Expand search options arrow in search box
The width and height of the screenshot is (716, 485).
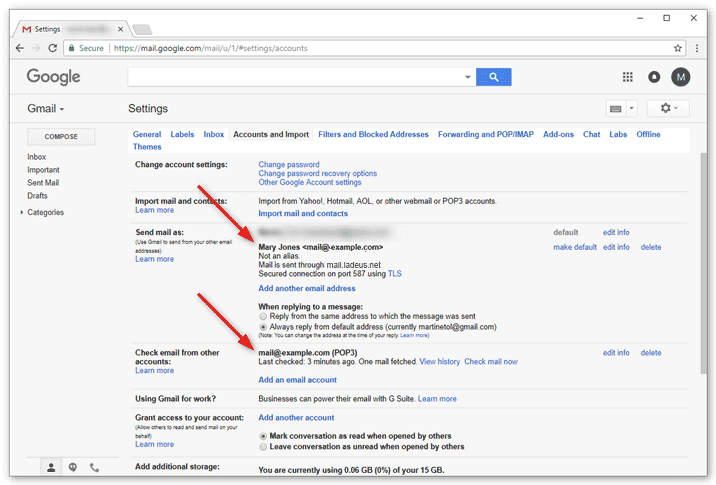[467, 77]
